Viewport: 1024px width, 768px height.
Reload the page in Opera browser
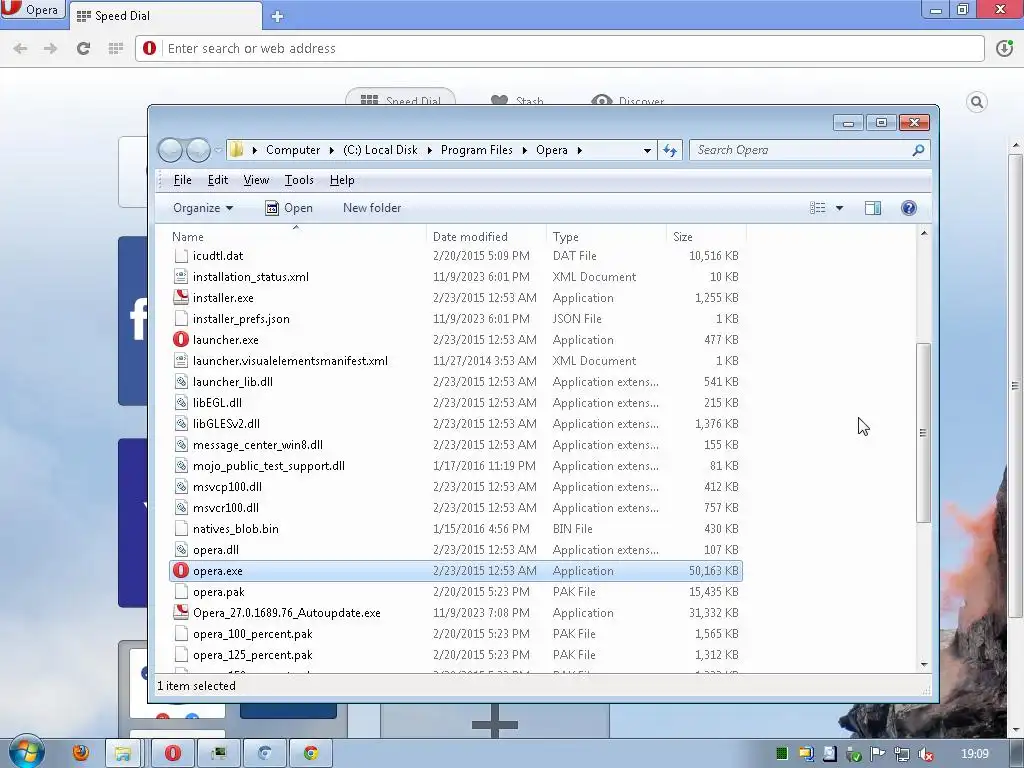tap(83, 48)
